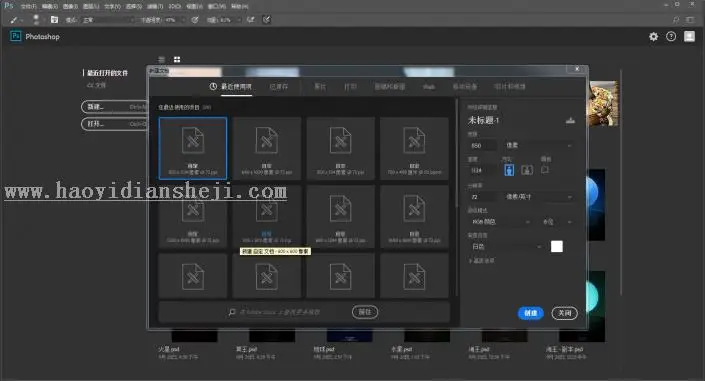Select CC 文件 in left sidebar

[x=96, y=85]
